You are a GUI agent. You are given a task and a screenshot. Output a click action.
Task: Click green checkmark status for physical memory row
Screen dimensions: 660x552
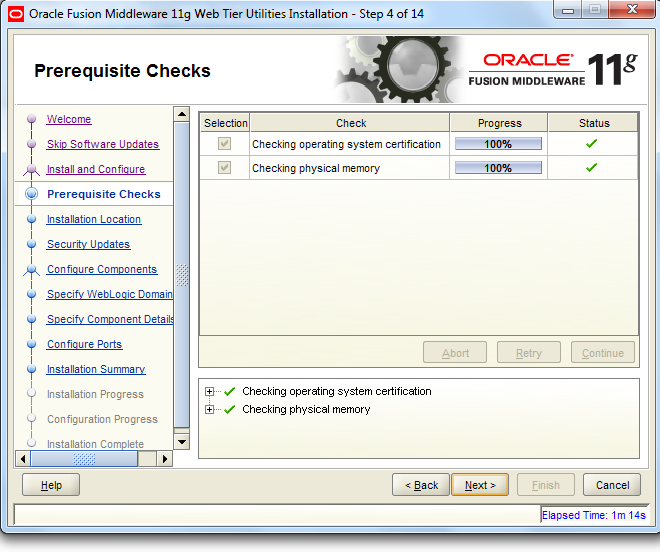coord(591,168)
